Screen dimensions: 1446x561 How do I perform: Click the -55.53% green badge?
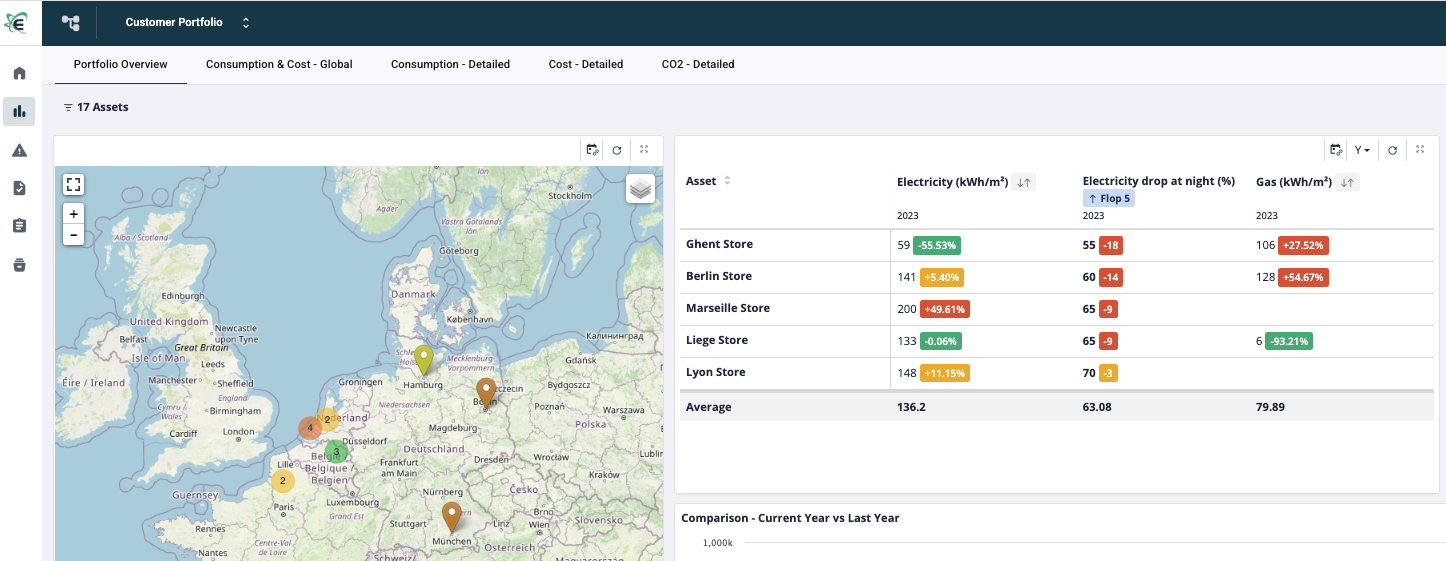tap(937, 245)
